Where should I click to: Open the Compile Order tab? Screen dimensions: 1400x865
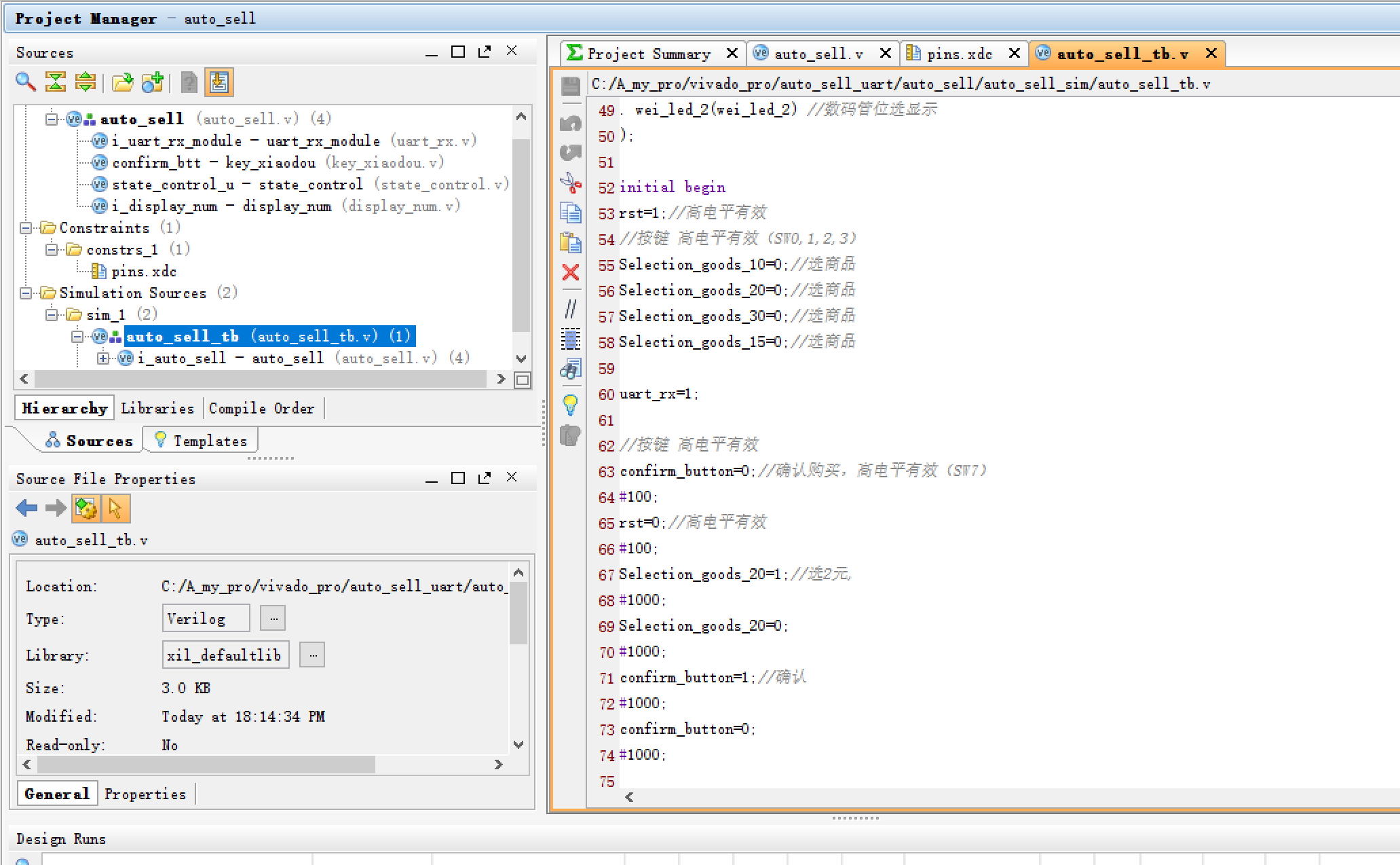(262, 408)
